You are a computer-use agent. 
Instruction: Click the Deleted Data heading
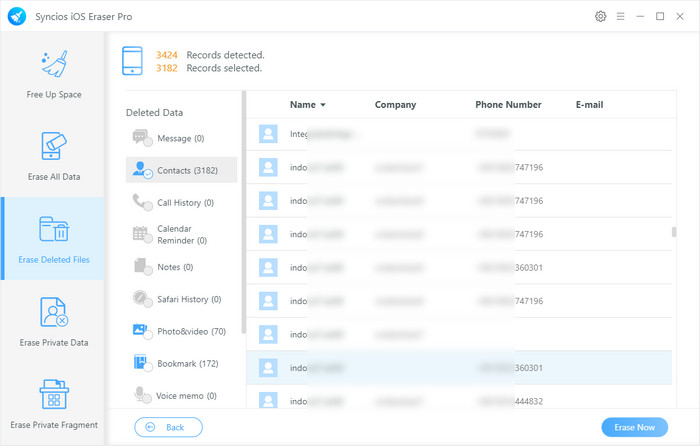pyautogui.click(x=154, y=113)
